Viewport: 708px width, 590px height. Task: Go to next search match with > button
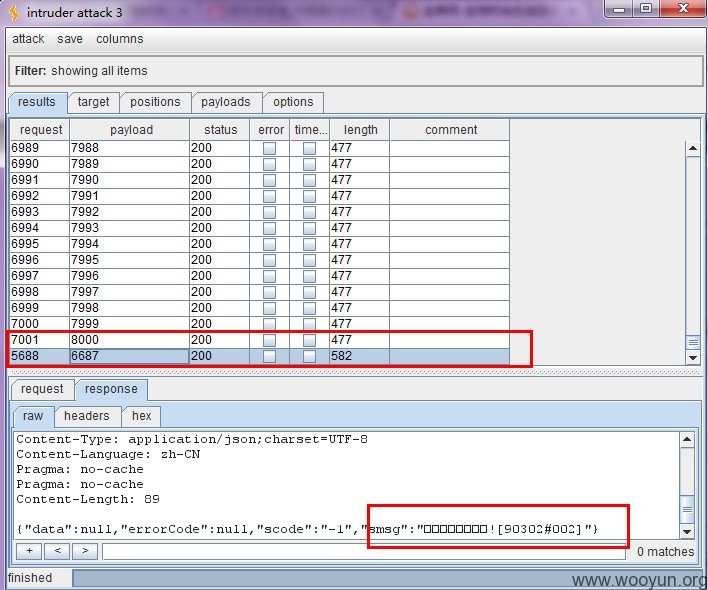[x=85, y=551]
